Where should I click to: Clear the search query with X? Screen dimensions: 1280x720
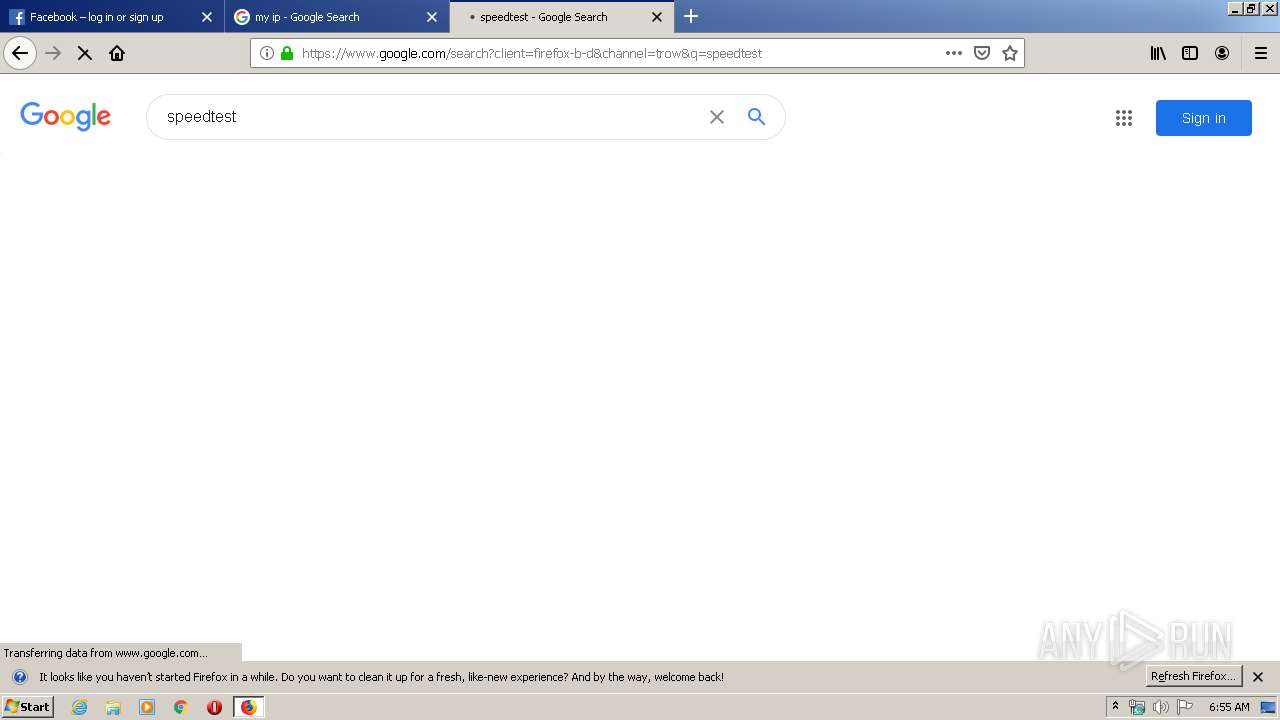[x=717, y=117]
